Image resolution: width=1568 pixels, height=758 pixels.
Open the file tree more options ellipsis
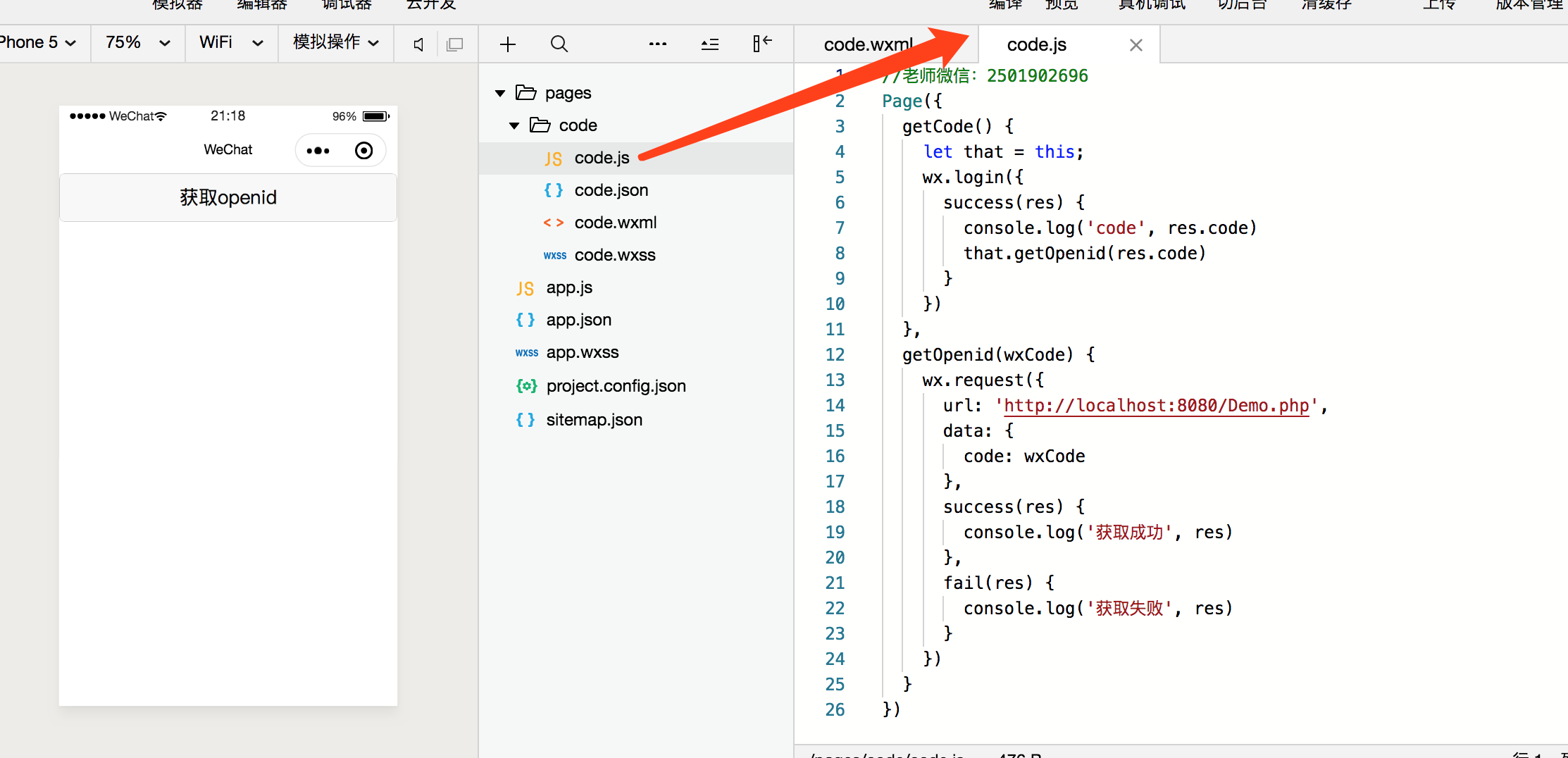657,44
